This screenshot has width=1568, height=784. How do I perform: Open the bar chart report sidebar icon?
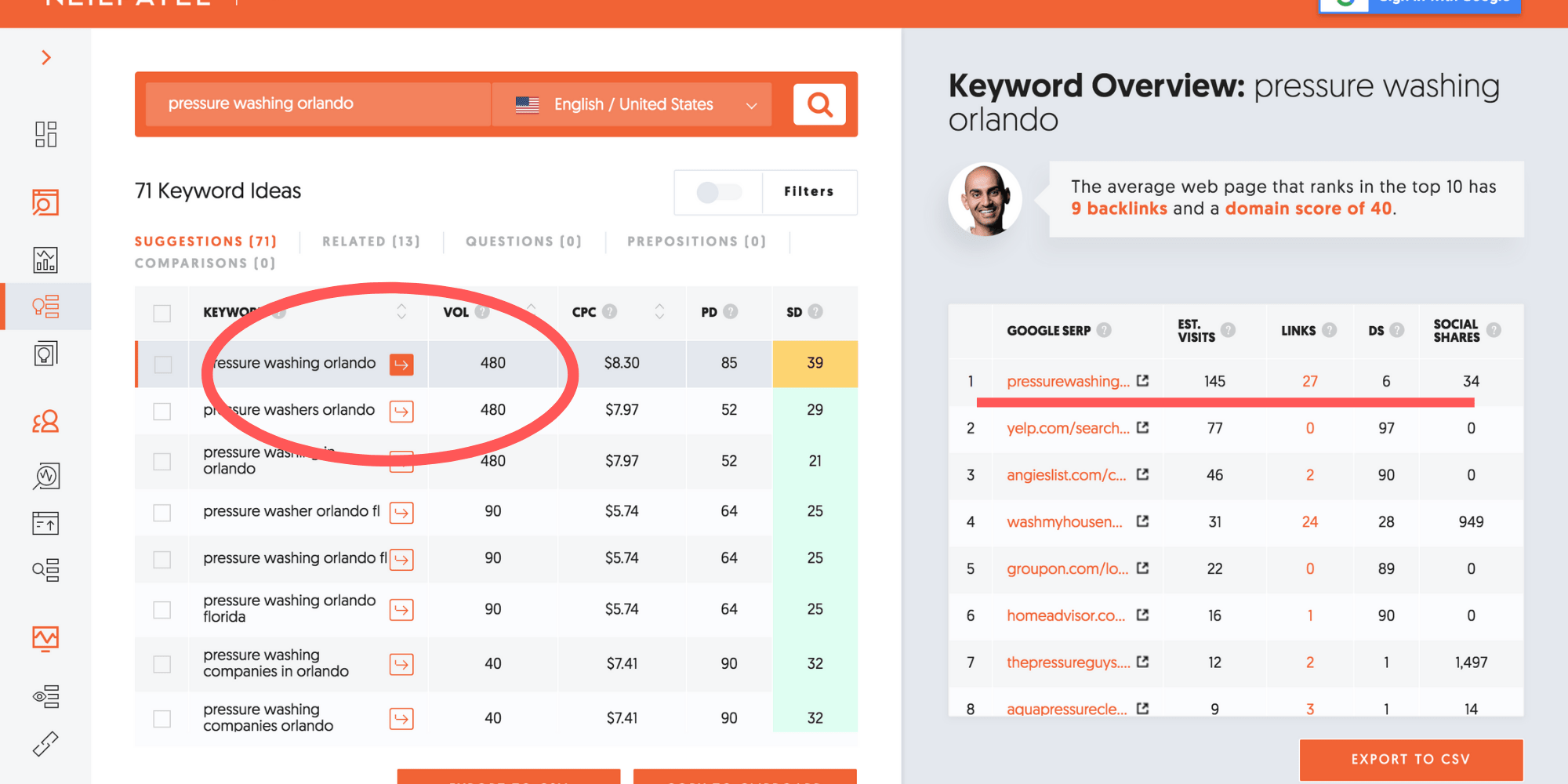point(45,260)
